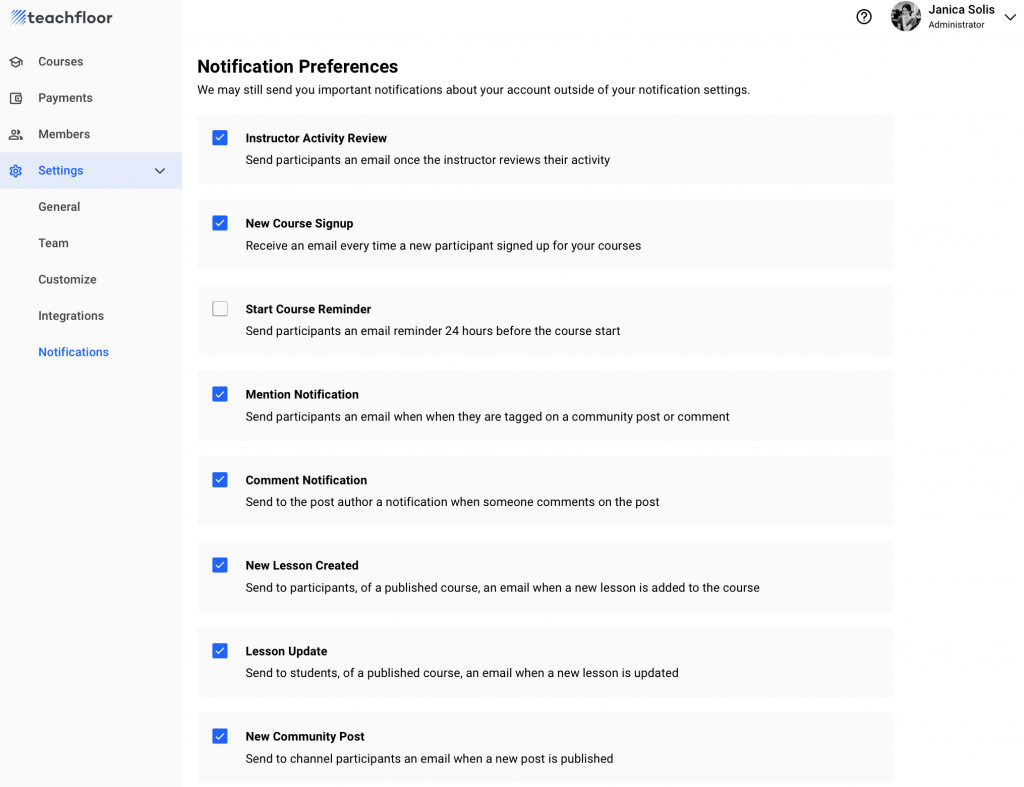Screen dimensions: 1024x787
Task: Open the help question mark icon
Action: pyautogui.click(x=864, y=17)
